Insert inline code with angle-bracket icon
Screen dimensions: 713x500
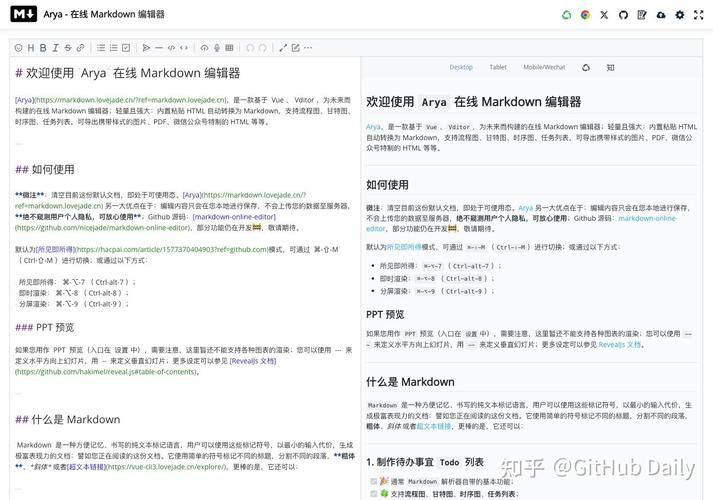(184, 48)
